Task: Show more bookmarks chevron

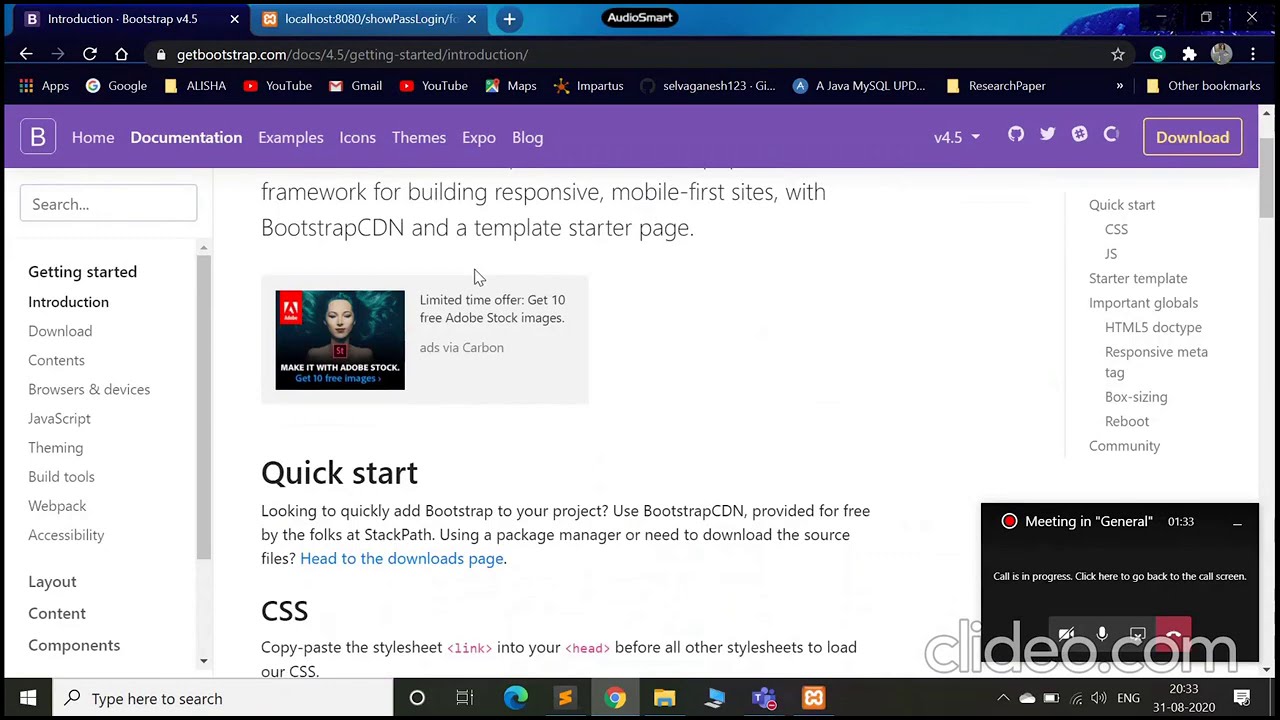Action: coord(1119,86)
